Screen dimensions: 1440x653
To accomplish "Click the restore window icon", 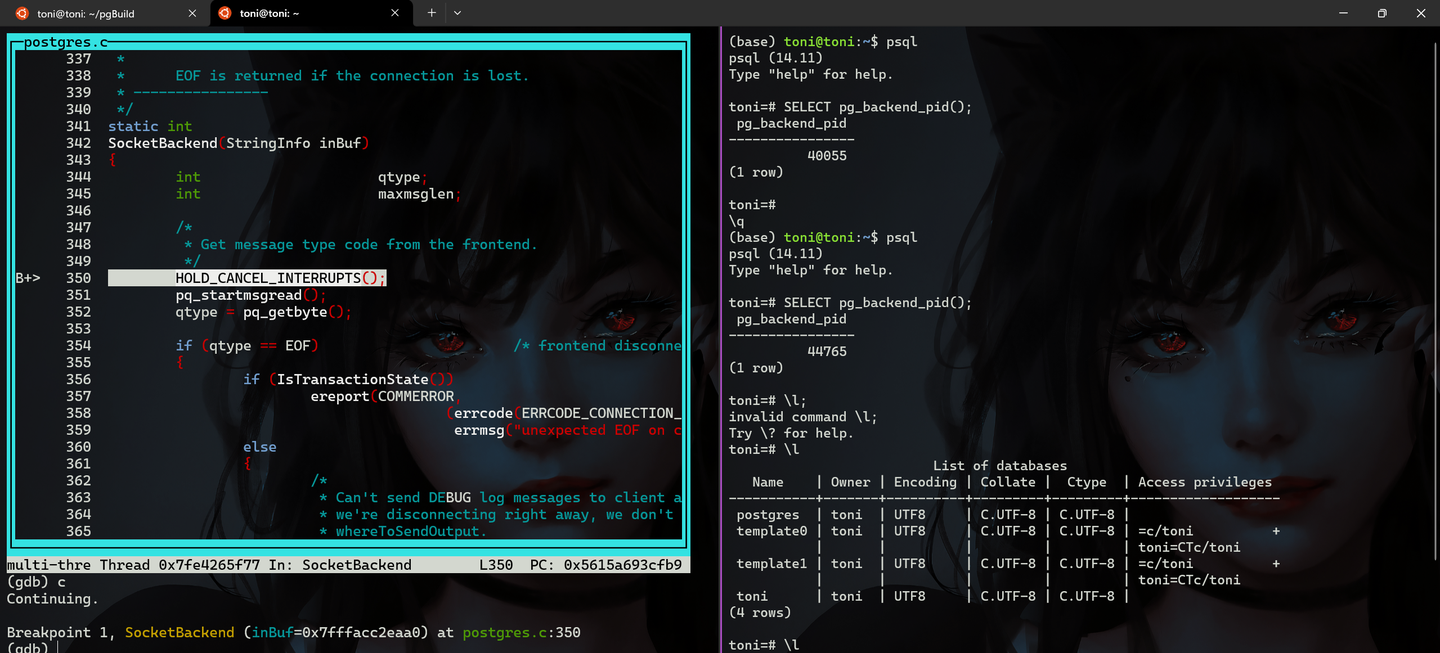I will (x=1381, y=13).
